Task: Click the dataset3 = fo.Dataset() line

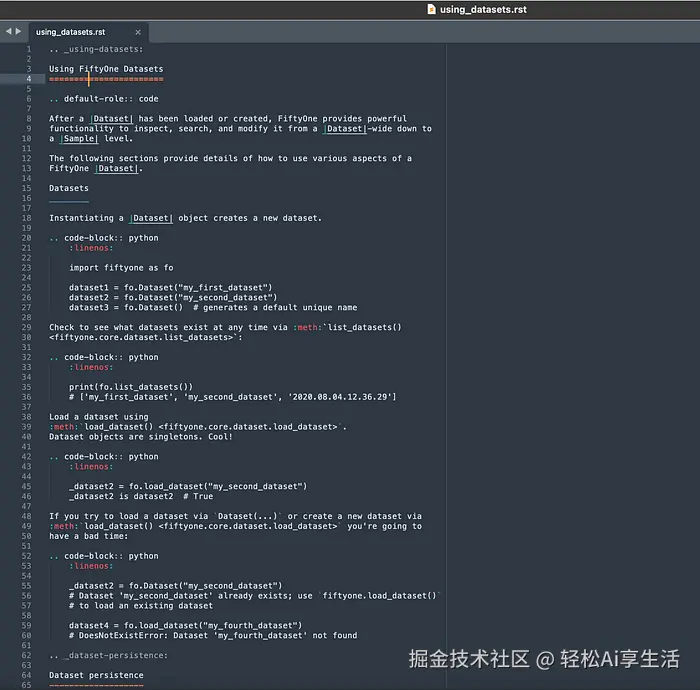Action: tap(213, 308)
